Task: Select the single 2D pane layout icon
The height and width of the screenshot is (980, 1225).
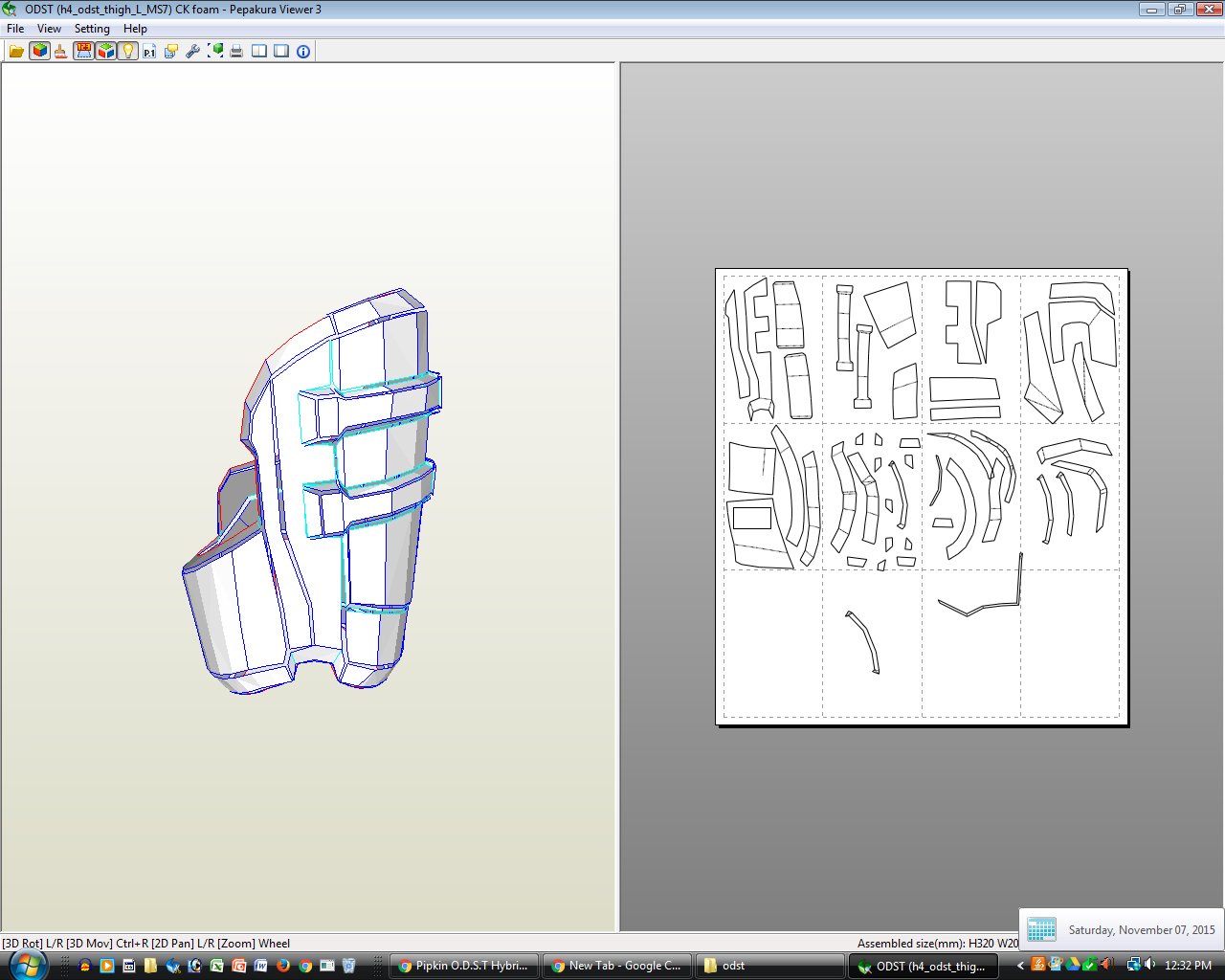Action: 281,51
